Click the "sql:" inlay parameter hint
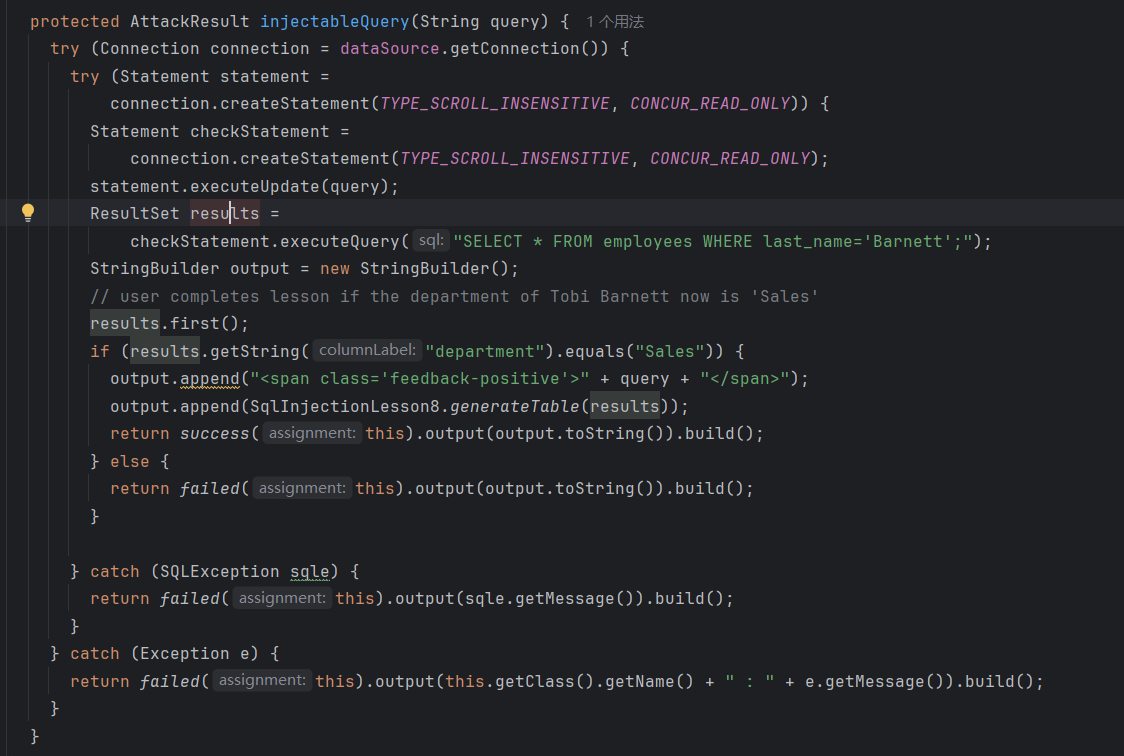Screen dimensions: 1124x756 [x=431, y=241]
